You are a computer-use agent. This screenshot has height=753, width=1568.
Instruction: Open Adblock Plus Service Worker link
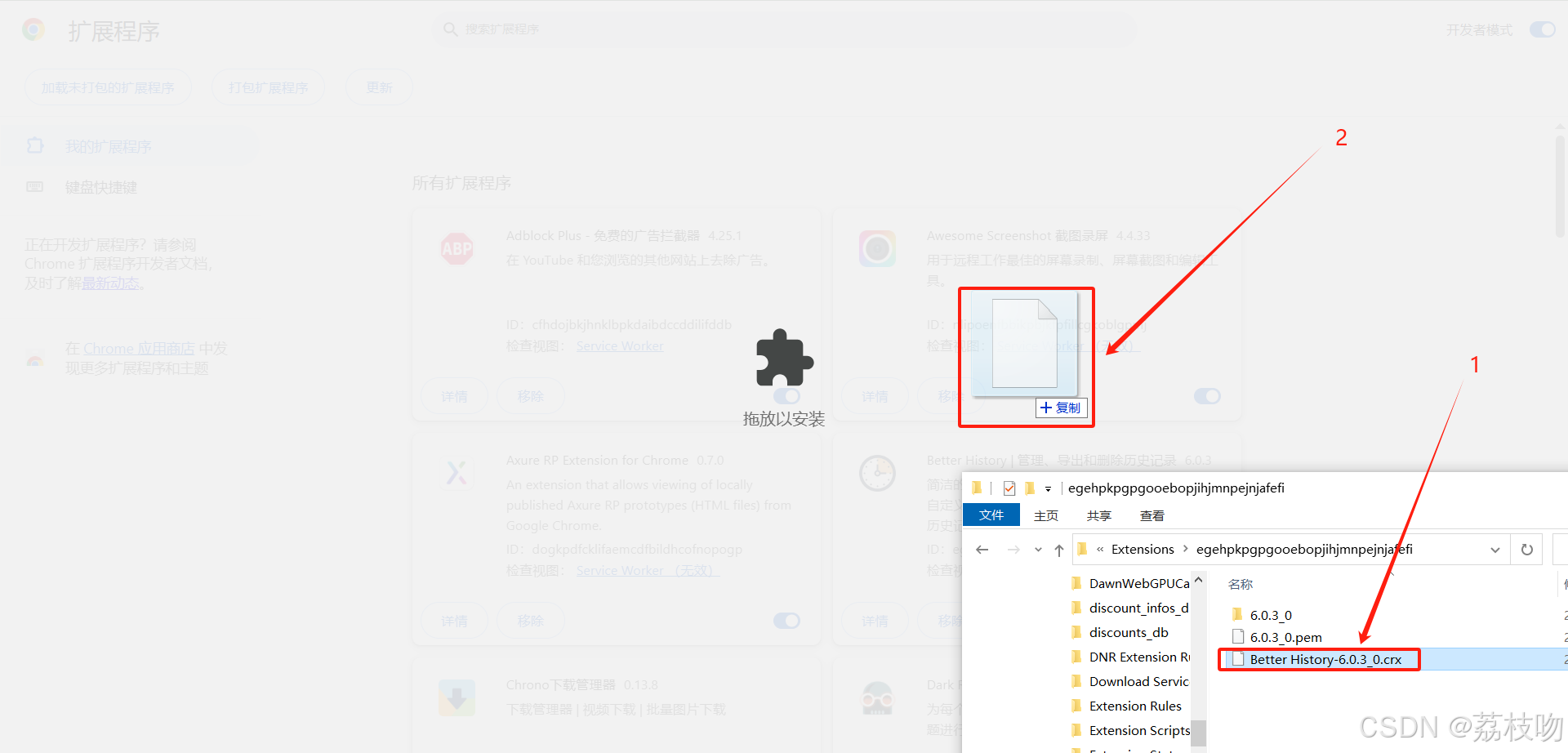coord(620,346)
